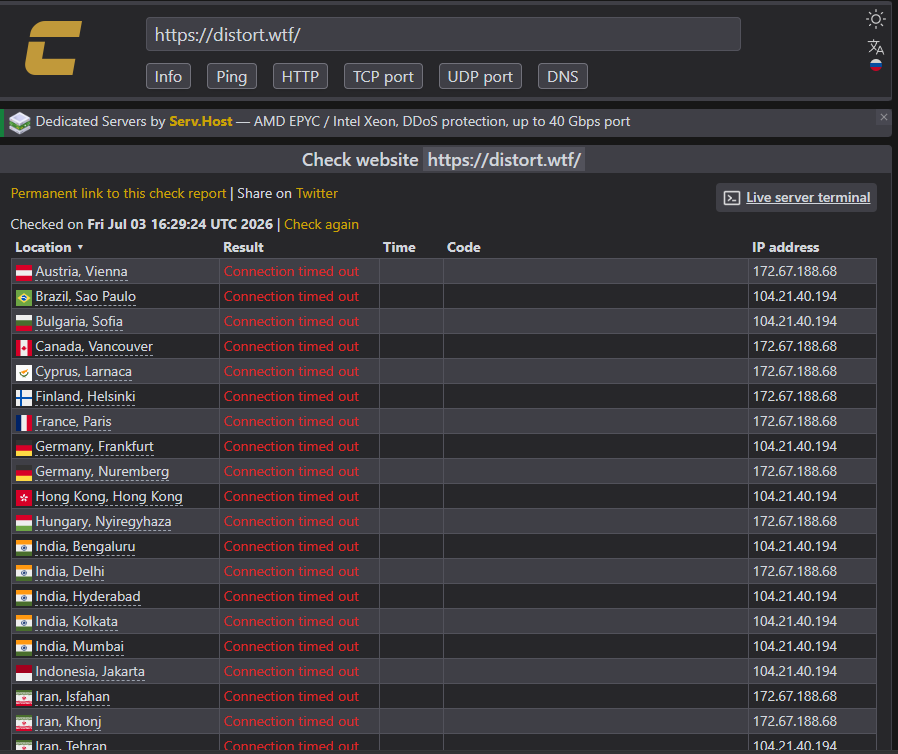Open the Brazil, Sao Paulo node
Viewport: 898px width, 754px height.
85,297
